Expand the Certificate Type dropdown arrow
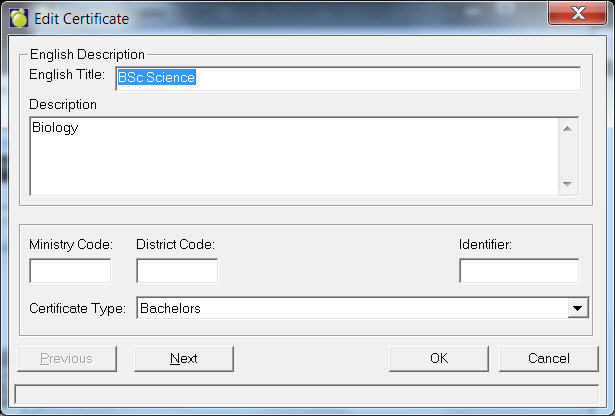The width and height of the screenshot is (615, 416). coord(578,309)
